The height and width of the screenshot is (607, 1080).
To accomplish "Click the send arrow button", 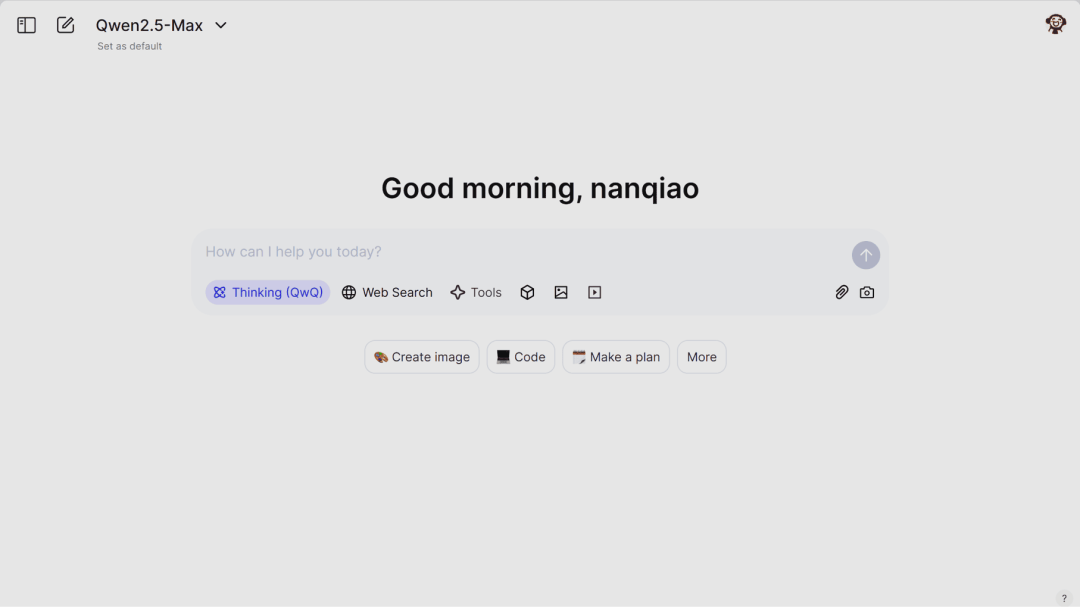I will pos(866,255).
